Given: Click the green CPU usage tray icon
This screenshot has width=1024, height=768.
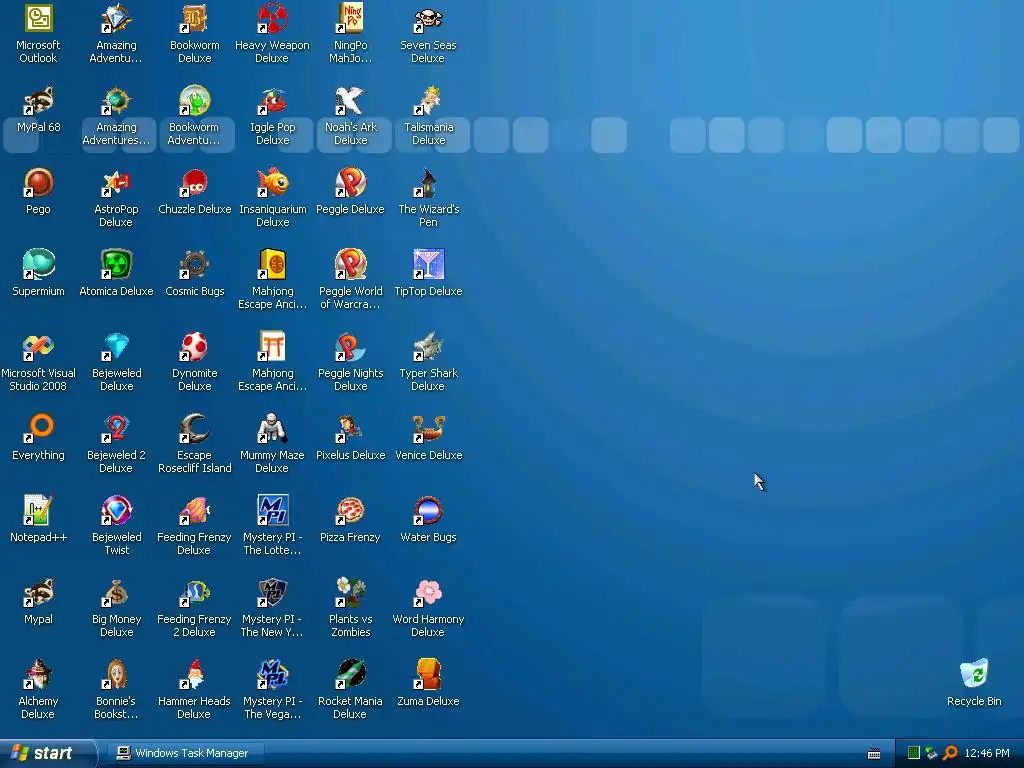Looking at the screenshot, I should 914,753.
